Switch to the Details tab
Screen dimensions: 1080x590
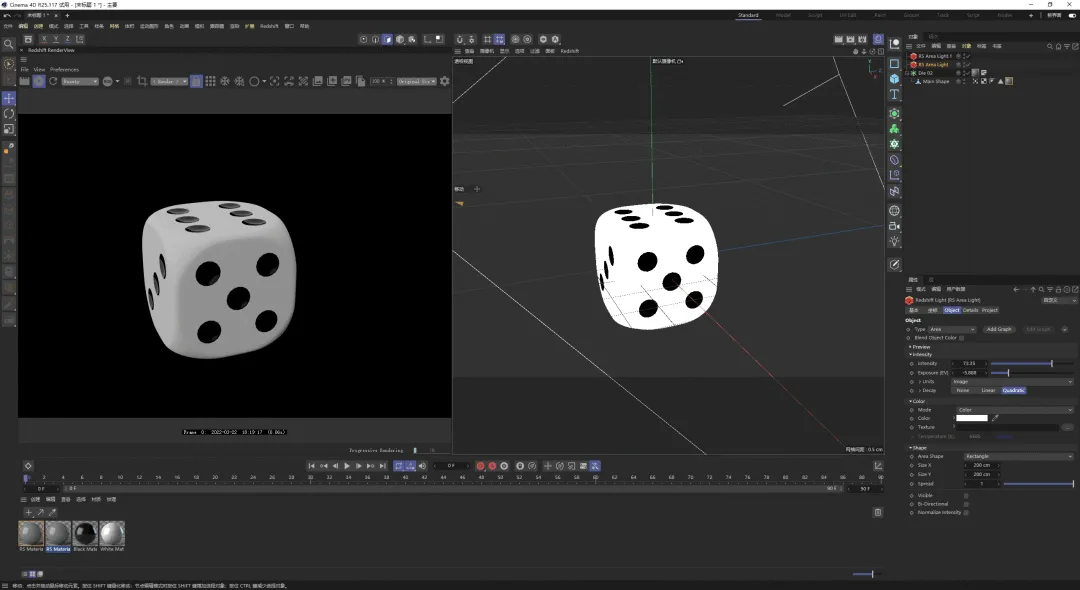click(970, 310)
